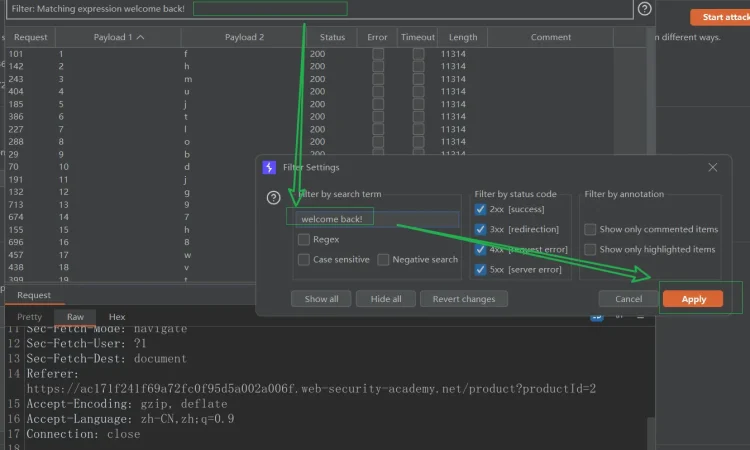Screen dimensions: 750x450
Task: Click the Burp lightning logo in dialog title
Action: click(x=269, y=168)
